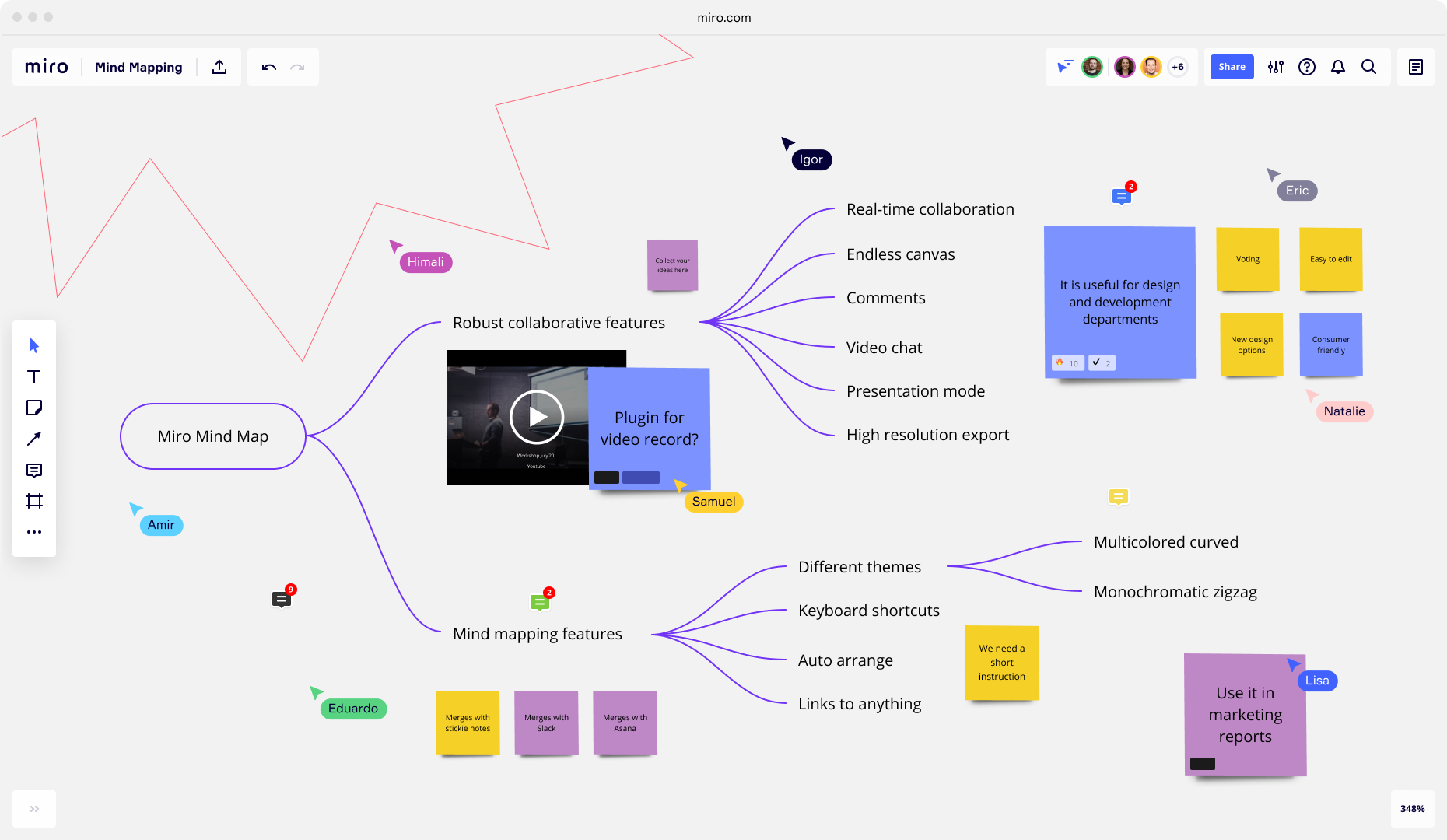Click the collaborator avatar with dark red ring
This screenshot has height=840, width=1447.
coord(1125,67)
